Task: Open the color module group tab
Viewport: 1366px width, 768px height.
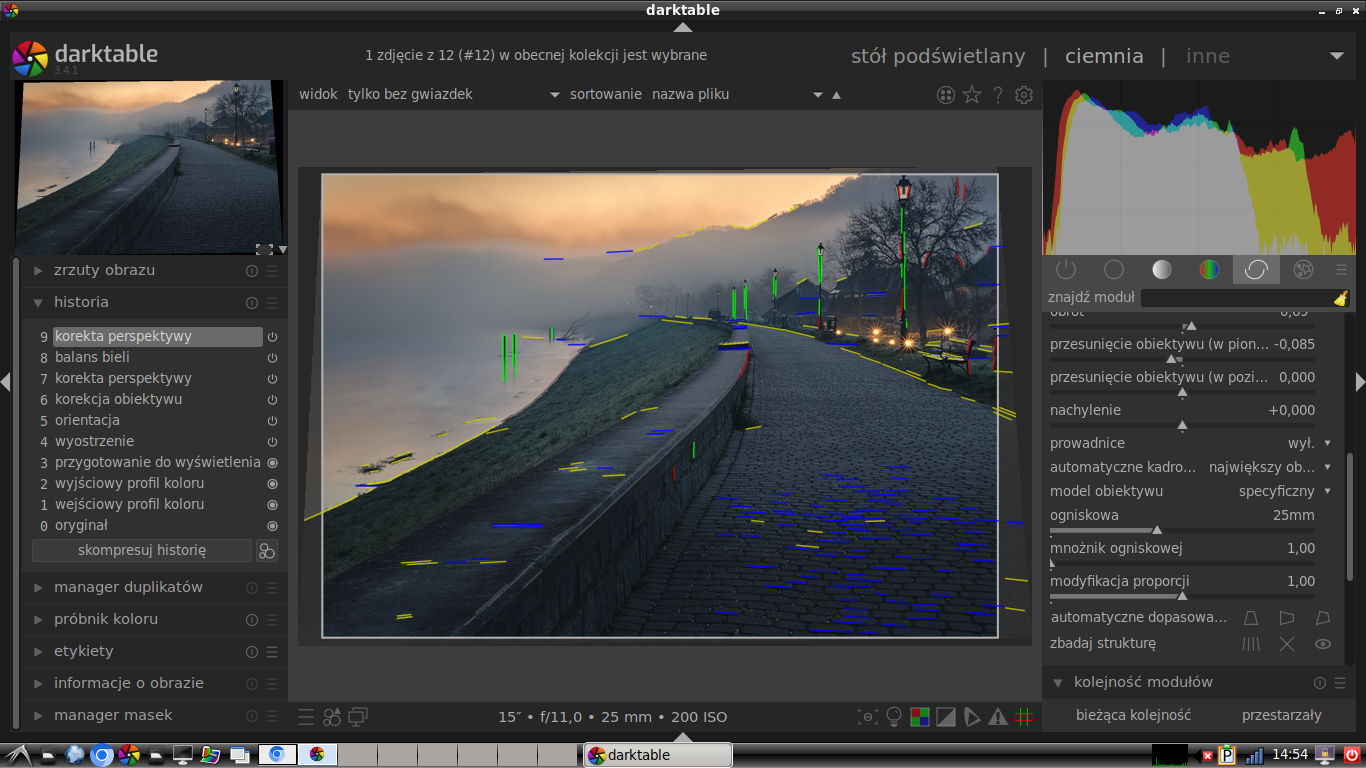Action: tap(1209, 269)
